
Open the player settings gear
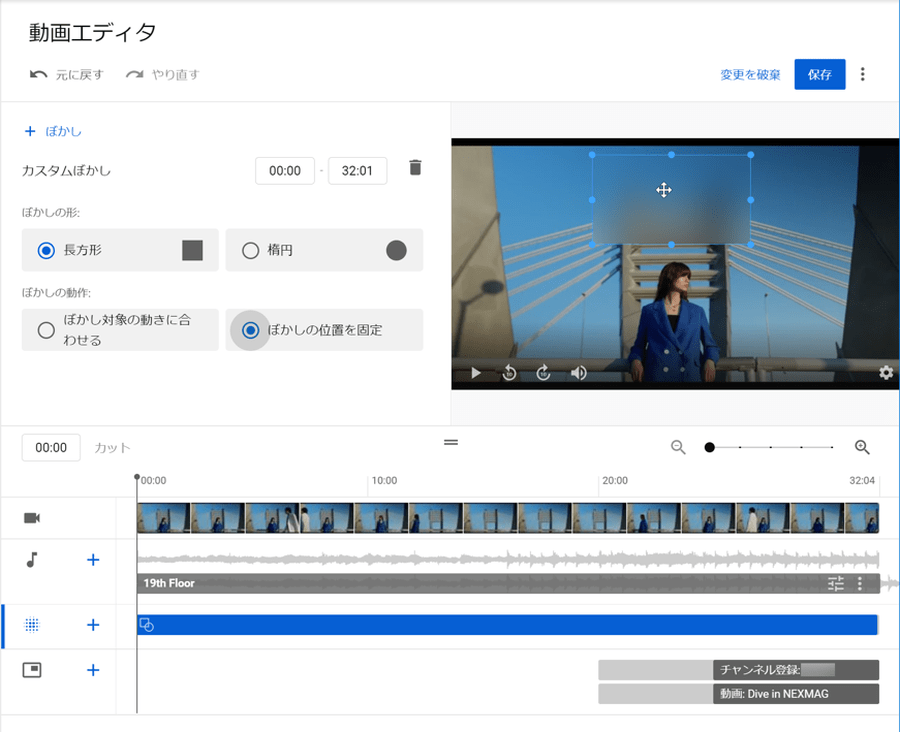[x=885, y=373]
